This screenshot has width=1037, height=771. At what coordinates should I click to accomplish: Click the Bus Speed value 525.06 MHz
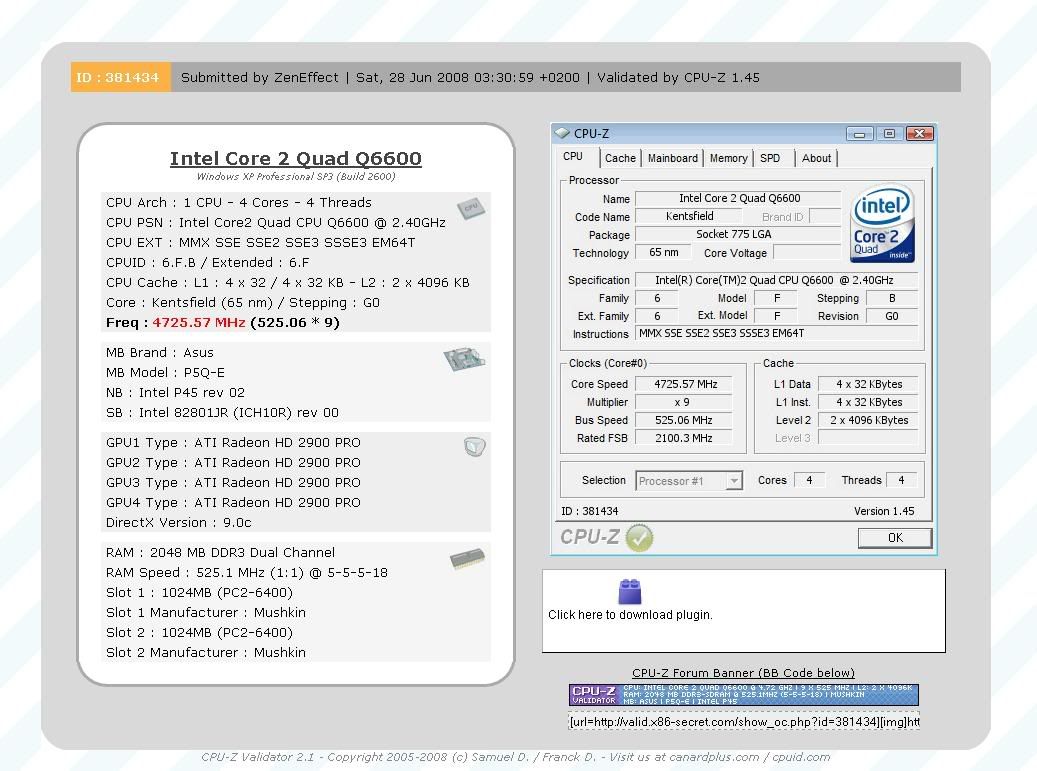tap(683, 420)
